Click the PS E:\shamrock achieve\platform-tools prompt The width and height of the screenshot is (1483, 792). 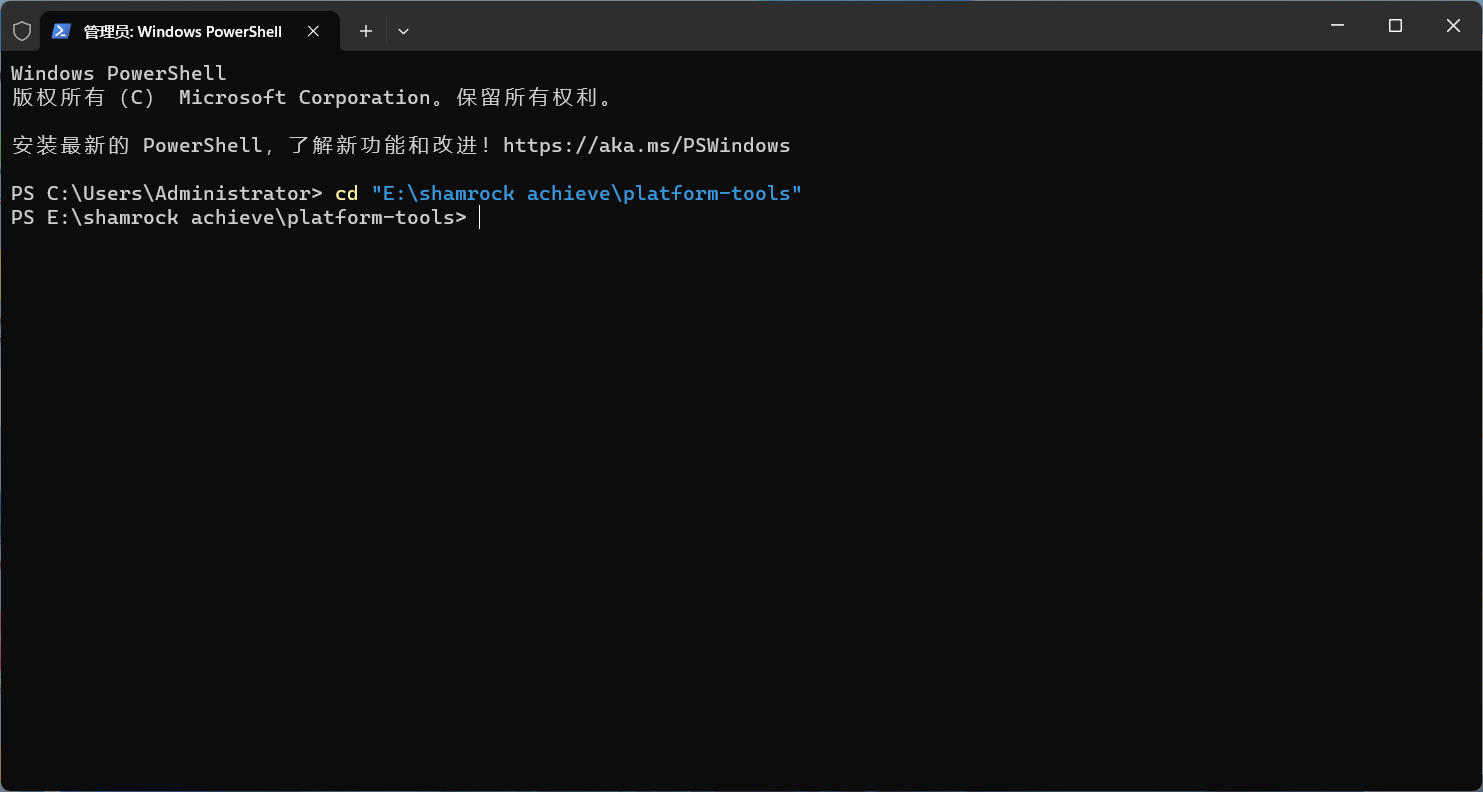coord(238,218)
